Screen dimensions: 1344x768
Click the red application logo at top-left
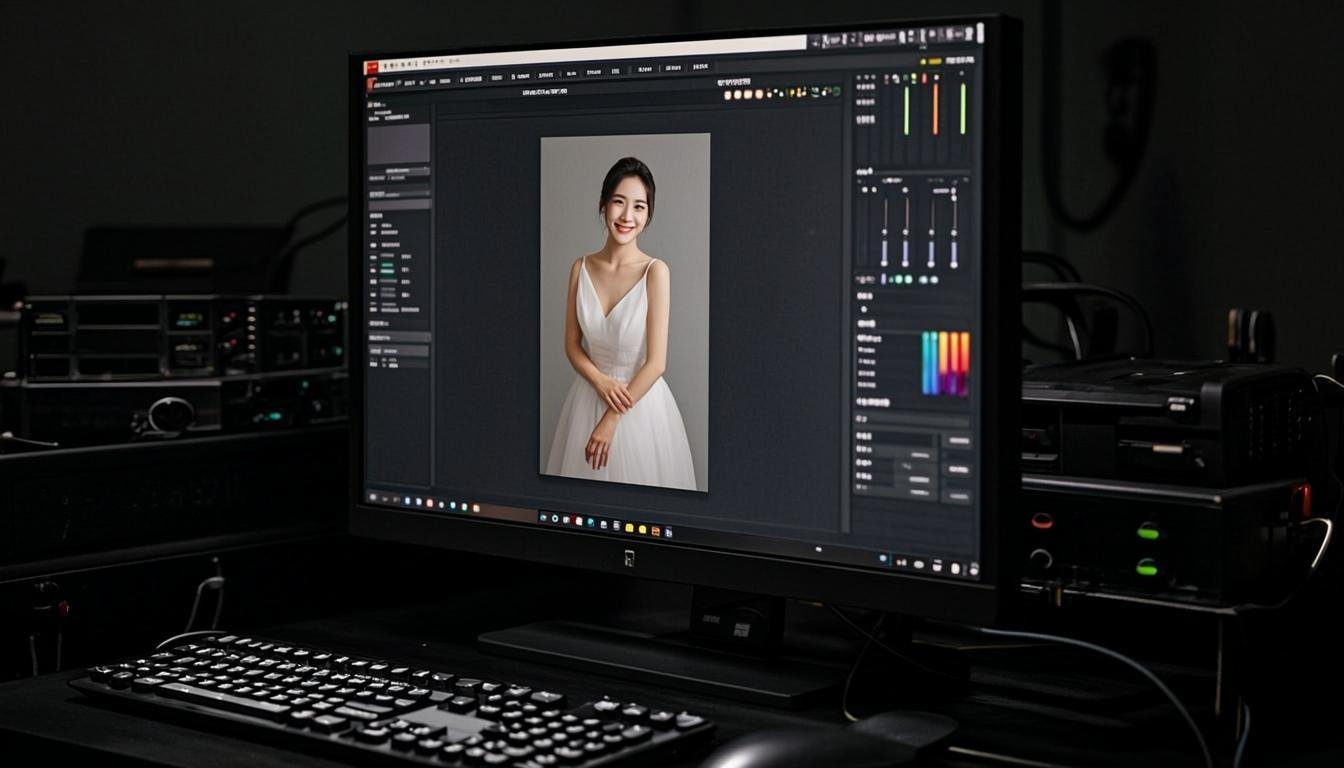tap(371, 67)
